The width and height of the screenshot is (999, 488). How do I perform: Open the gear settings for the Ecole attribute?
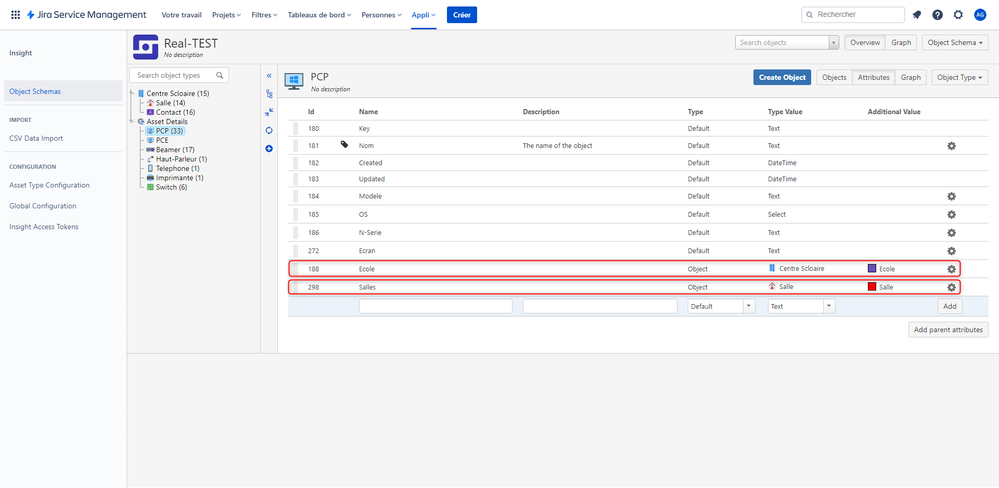[x=951, y=269]
